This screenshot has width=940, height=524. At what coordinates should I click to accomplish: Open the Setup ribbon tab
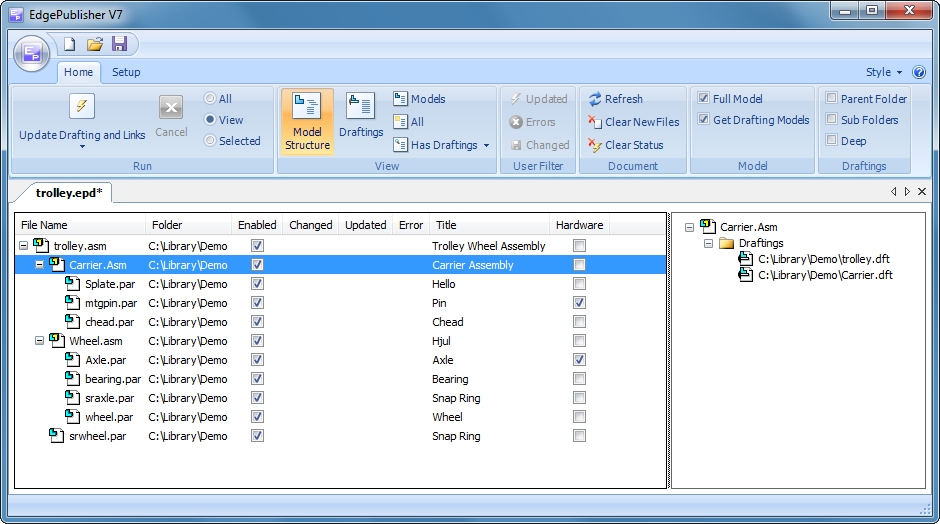126,72
